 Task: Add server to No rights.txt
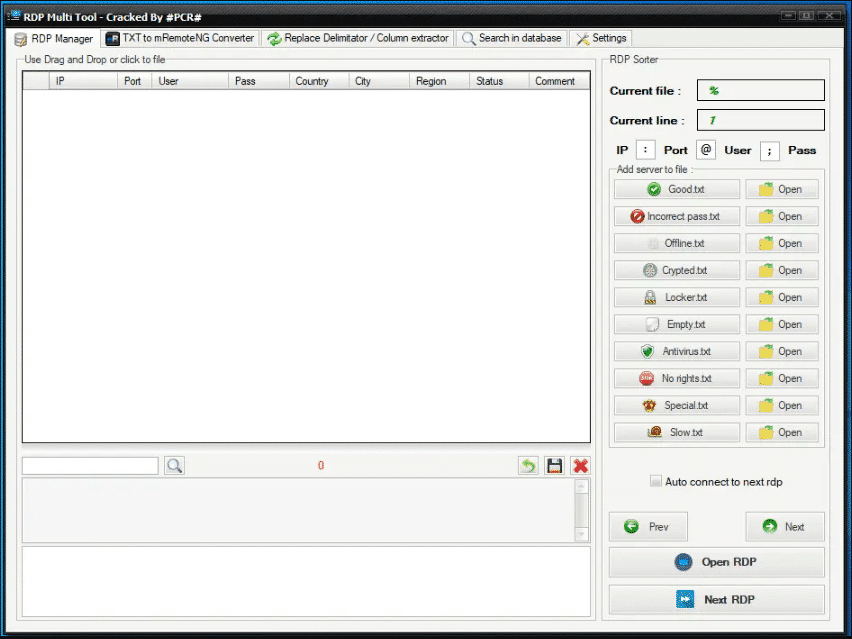tap(676, 378)
